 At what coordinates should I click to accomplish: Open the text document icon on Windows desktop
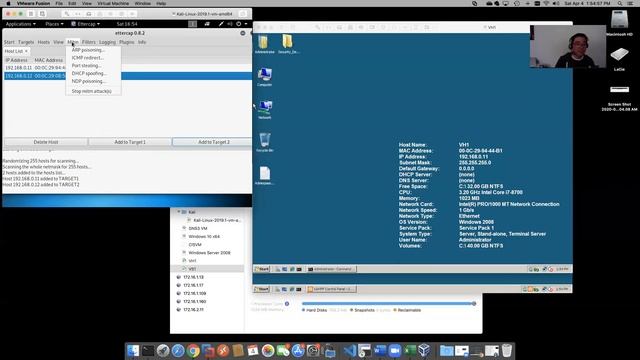pos(264,175)
